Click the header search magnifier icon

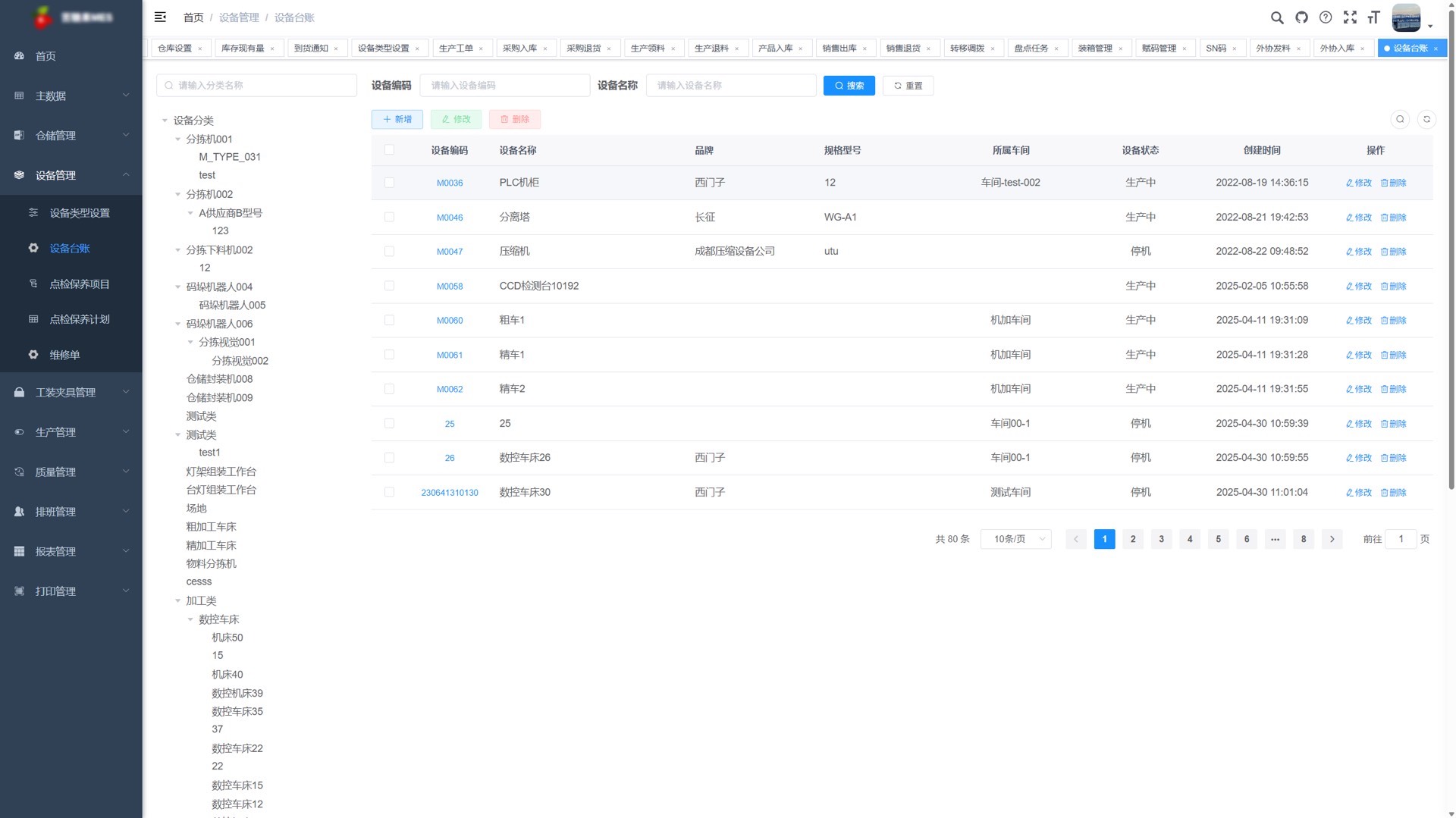pos(1277,17)
